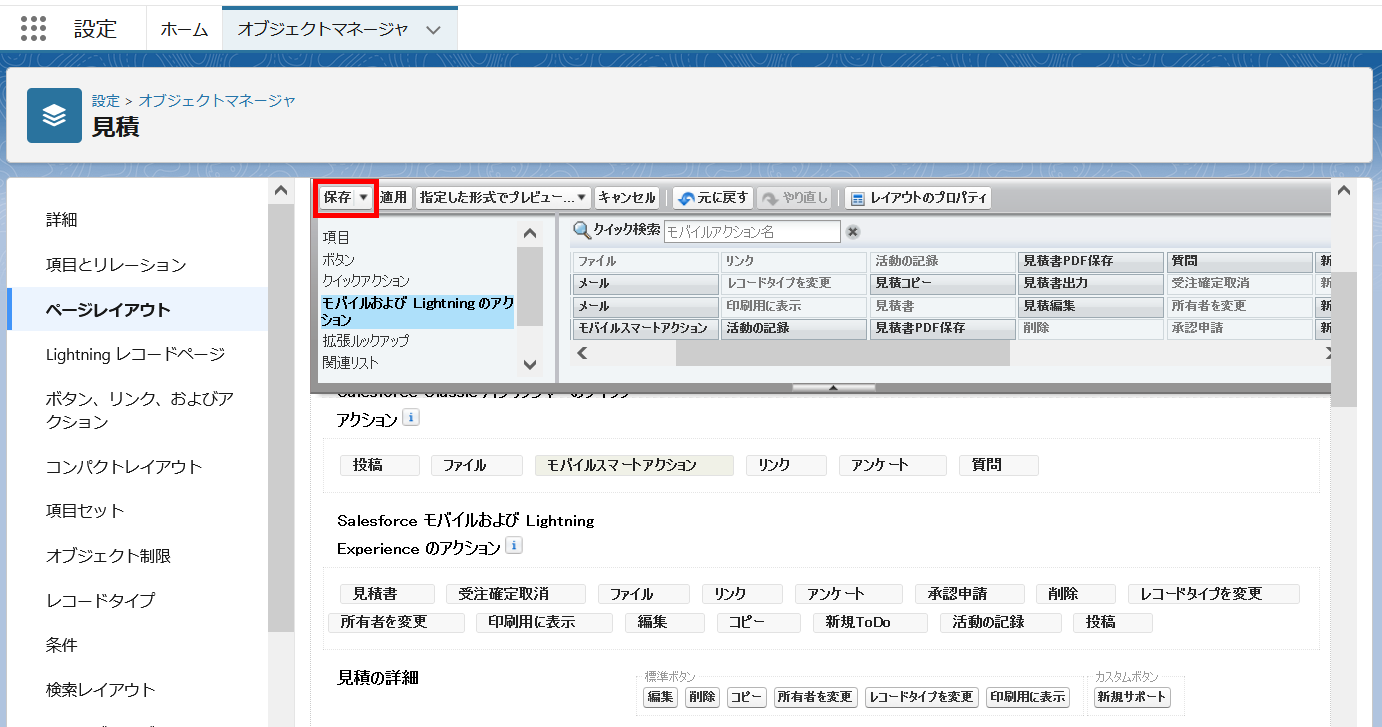
Task: Open the App Launcher grid icon
Action: (x=33, y=28)
